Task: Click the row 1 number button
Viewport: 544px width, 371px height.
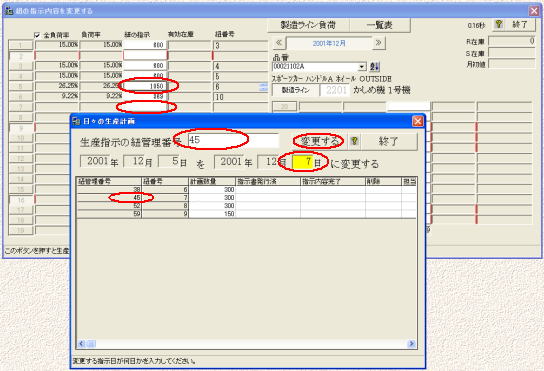Action: [21, 45]
